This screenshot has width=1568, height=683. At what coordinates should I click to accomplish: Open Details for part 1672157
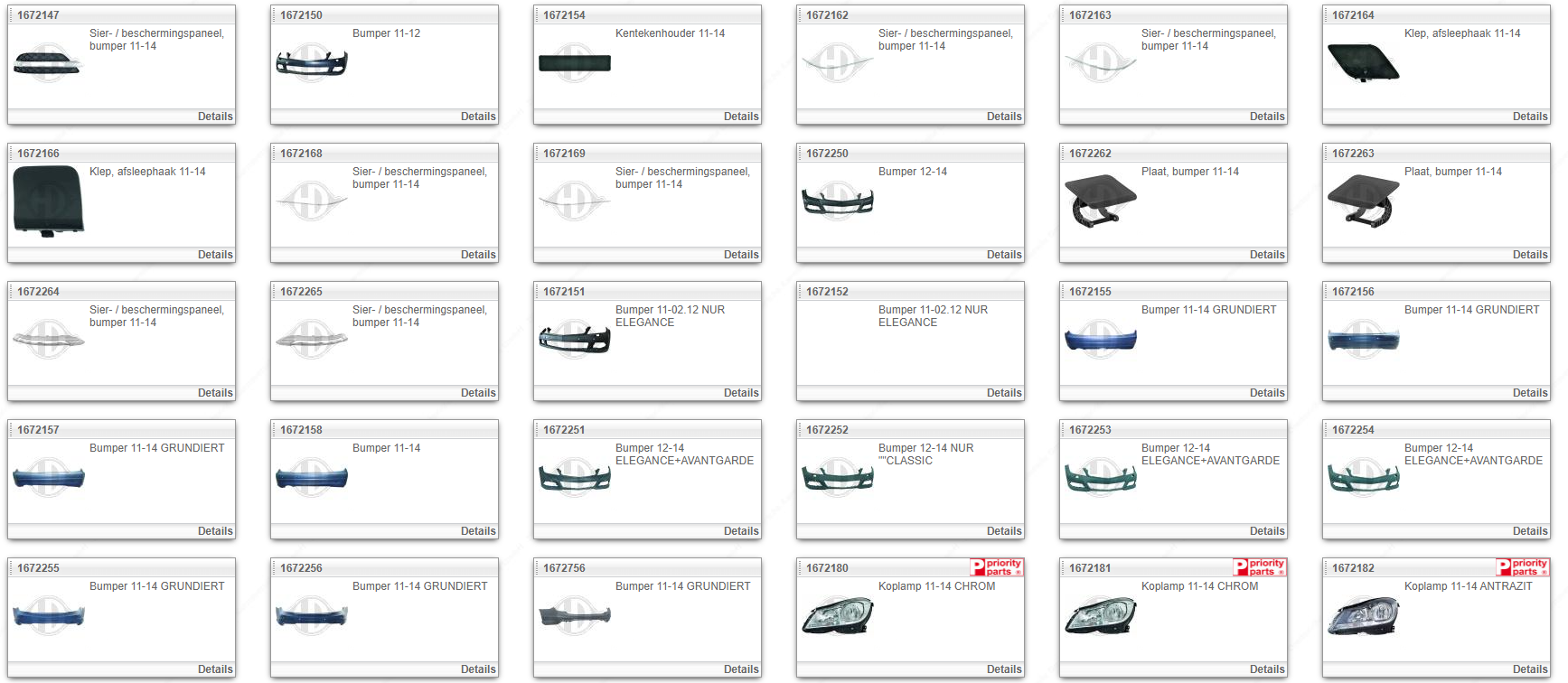[215, 531]
